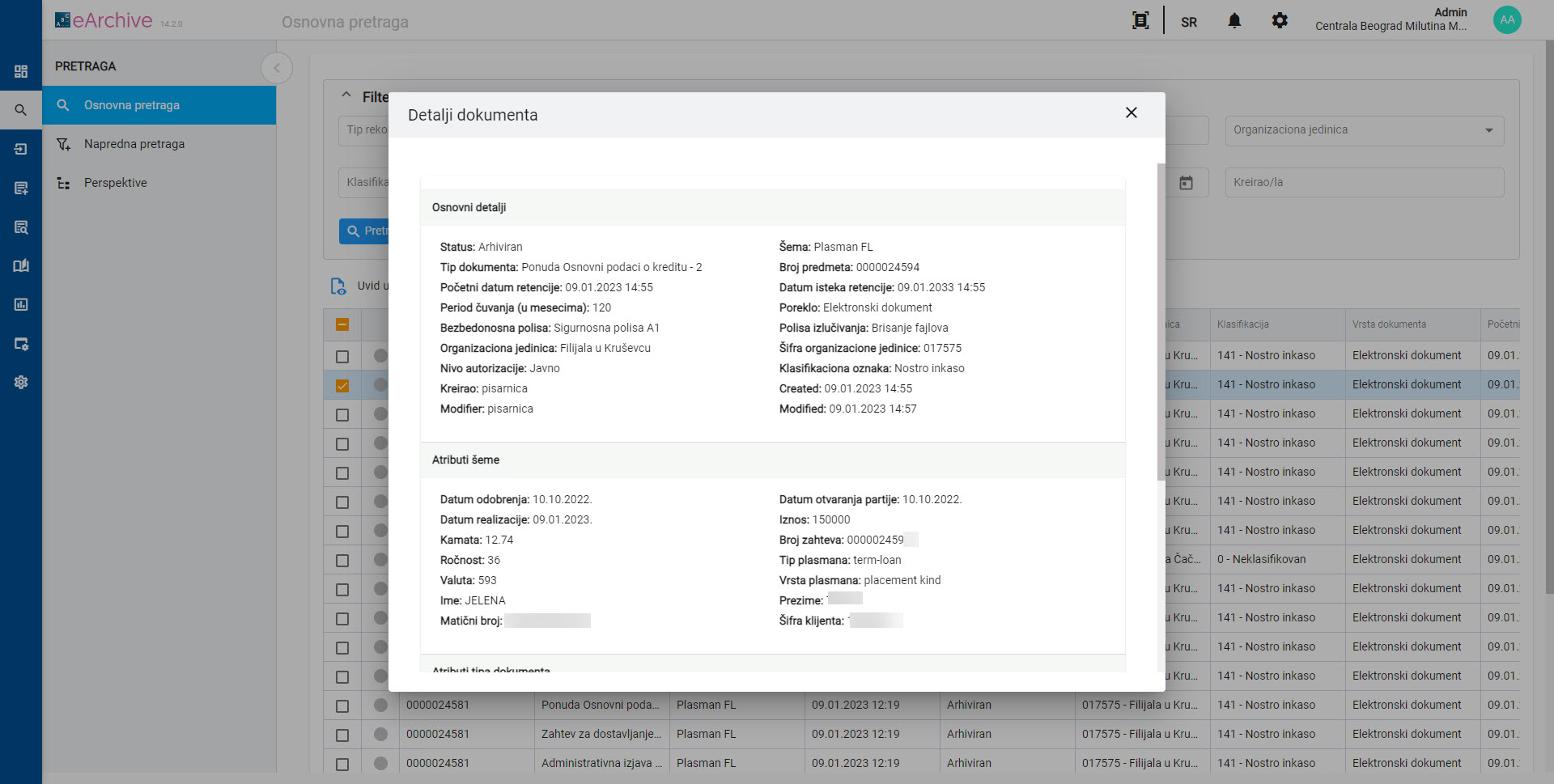The image size is (1554, 784).
Task: Click the scan document icon in header
Action: pos(1140,21)
